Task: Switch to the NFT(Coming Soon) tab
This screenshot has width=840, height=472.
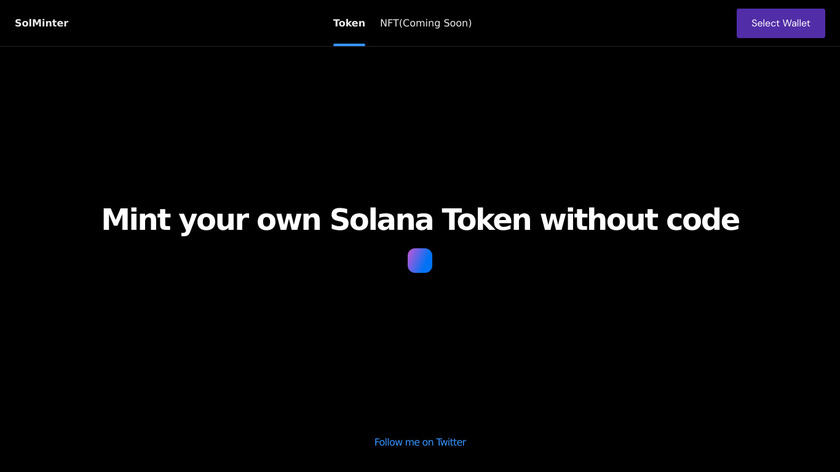Action: point(425,23)
